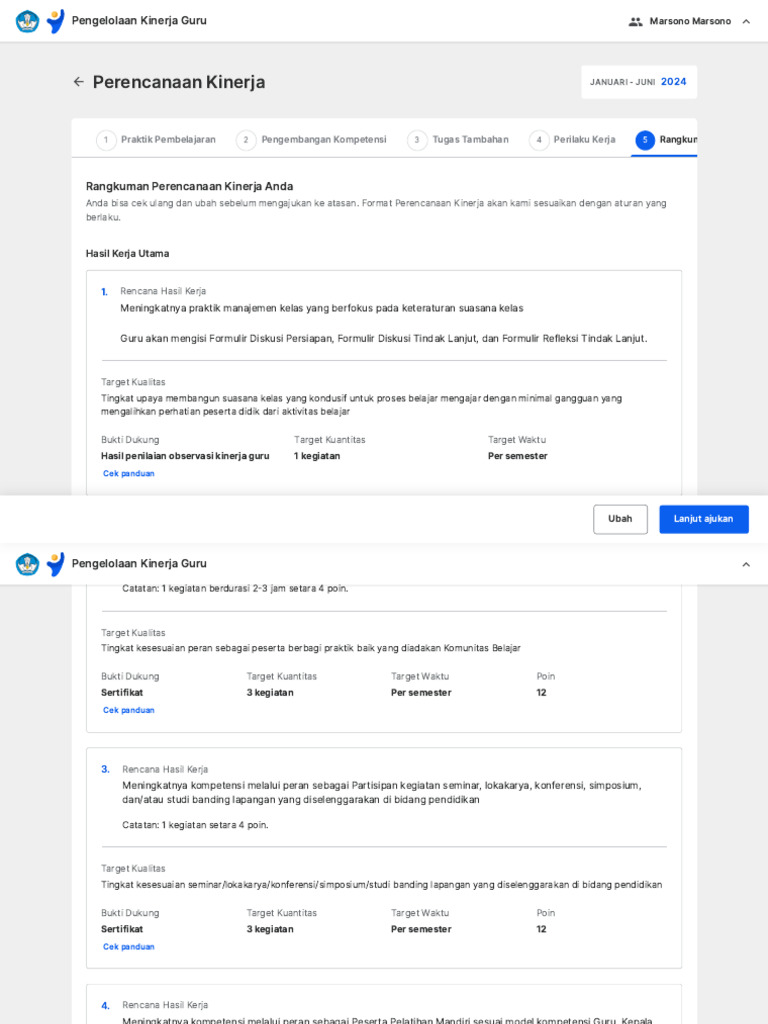Open the Pengembangan Kompetensi tab

323,140
